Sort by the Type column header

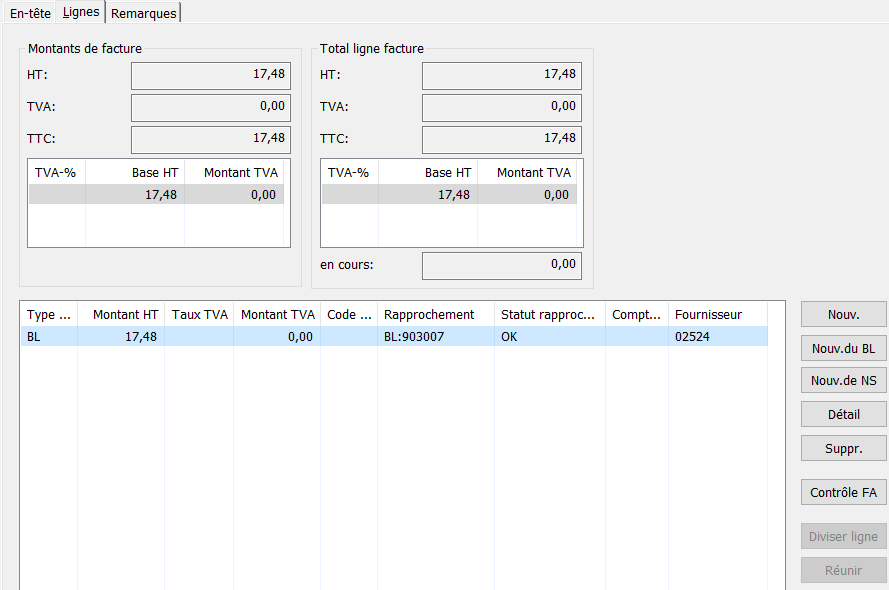click(x=49, y=315)
